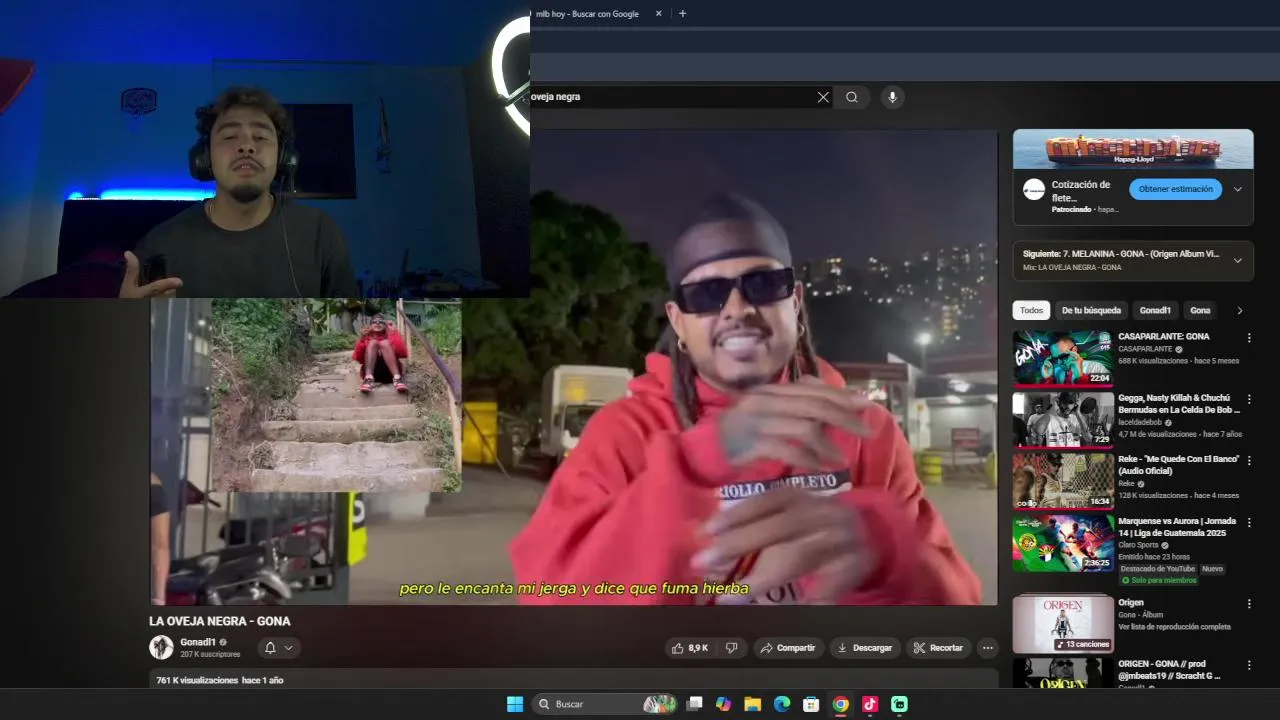Open File Explorer from the taskbar
The height and width of the screenshot is (720, 1280).
[753, 704]
